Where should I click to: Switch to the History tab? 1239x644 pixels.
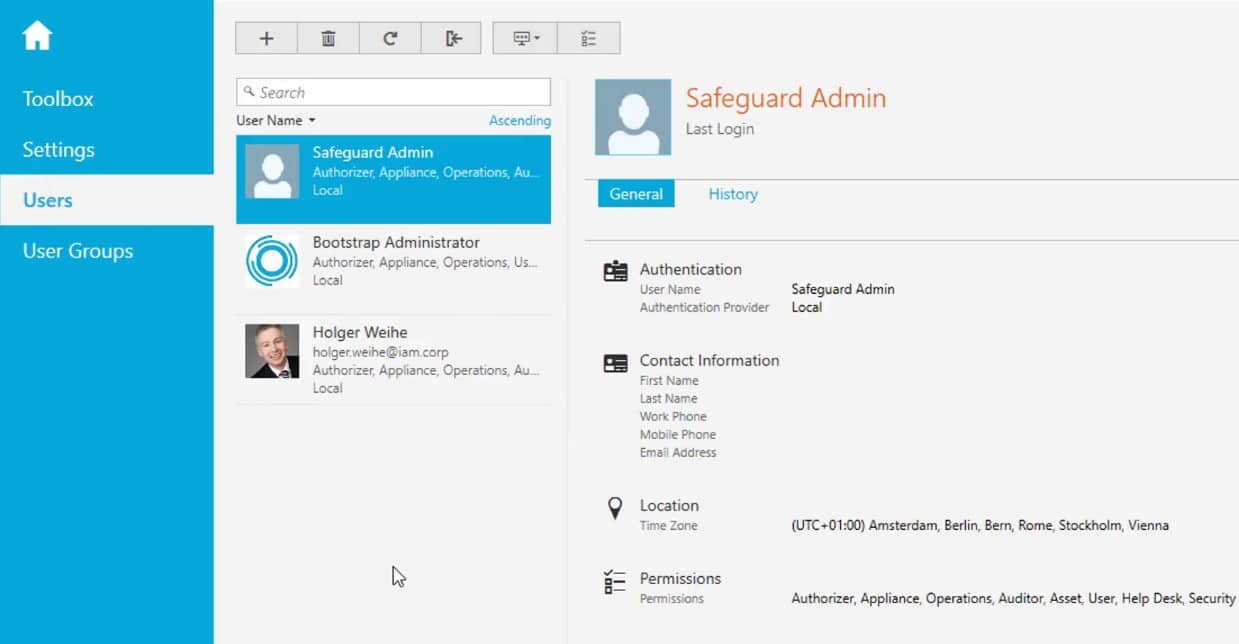733,194
